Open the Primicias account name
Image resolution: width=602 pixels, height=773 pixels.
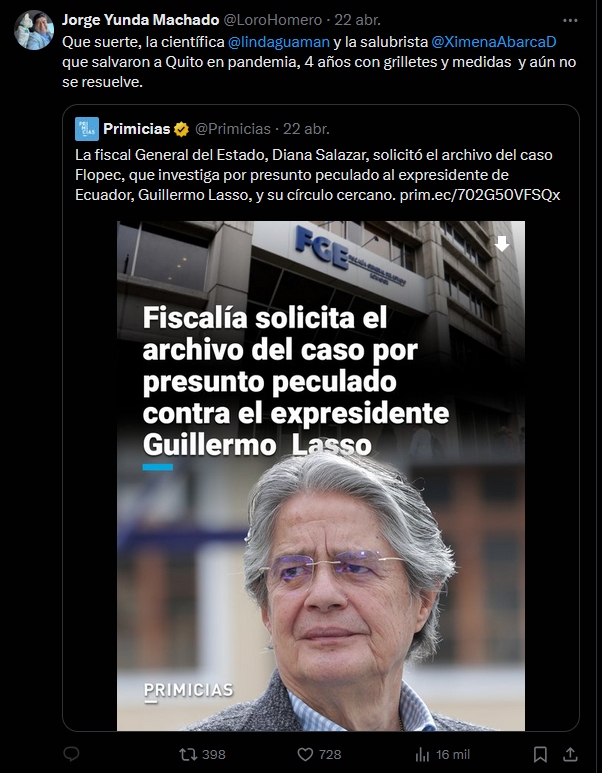point(137,129)
